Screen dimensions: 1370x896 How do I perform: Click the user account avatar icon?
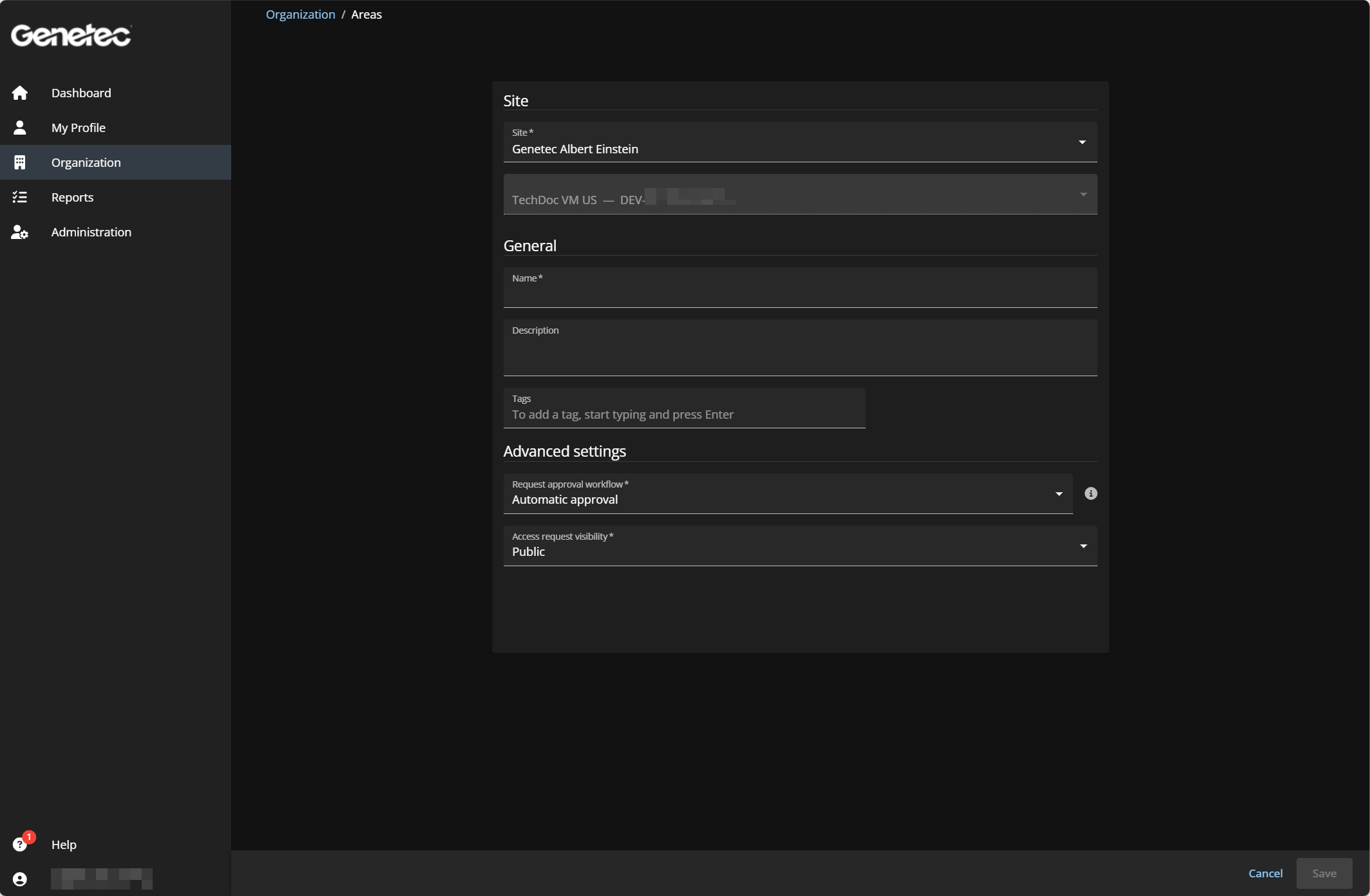(x=20, y=879)
